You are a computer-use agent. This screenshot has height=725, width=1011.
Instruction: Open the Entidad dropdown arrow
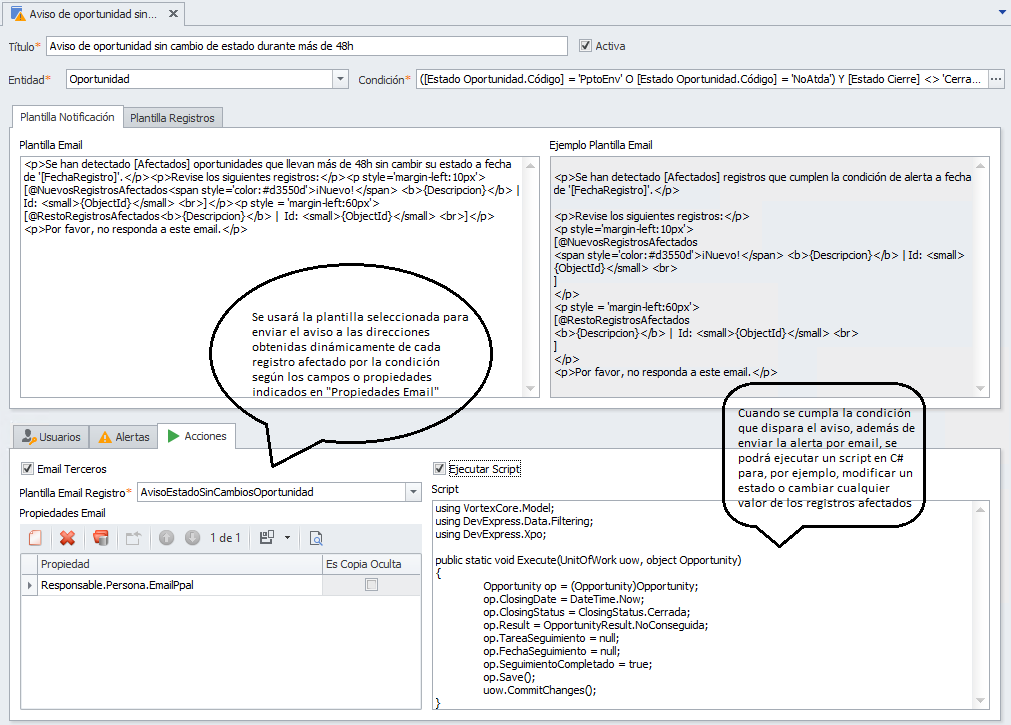340,79
